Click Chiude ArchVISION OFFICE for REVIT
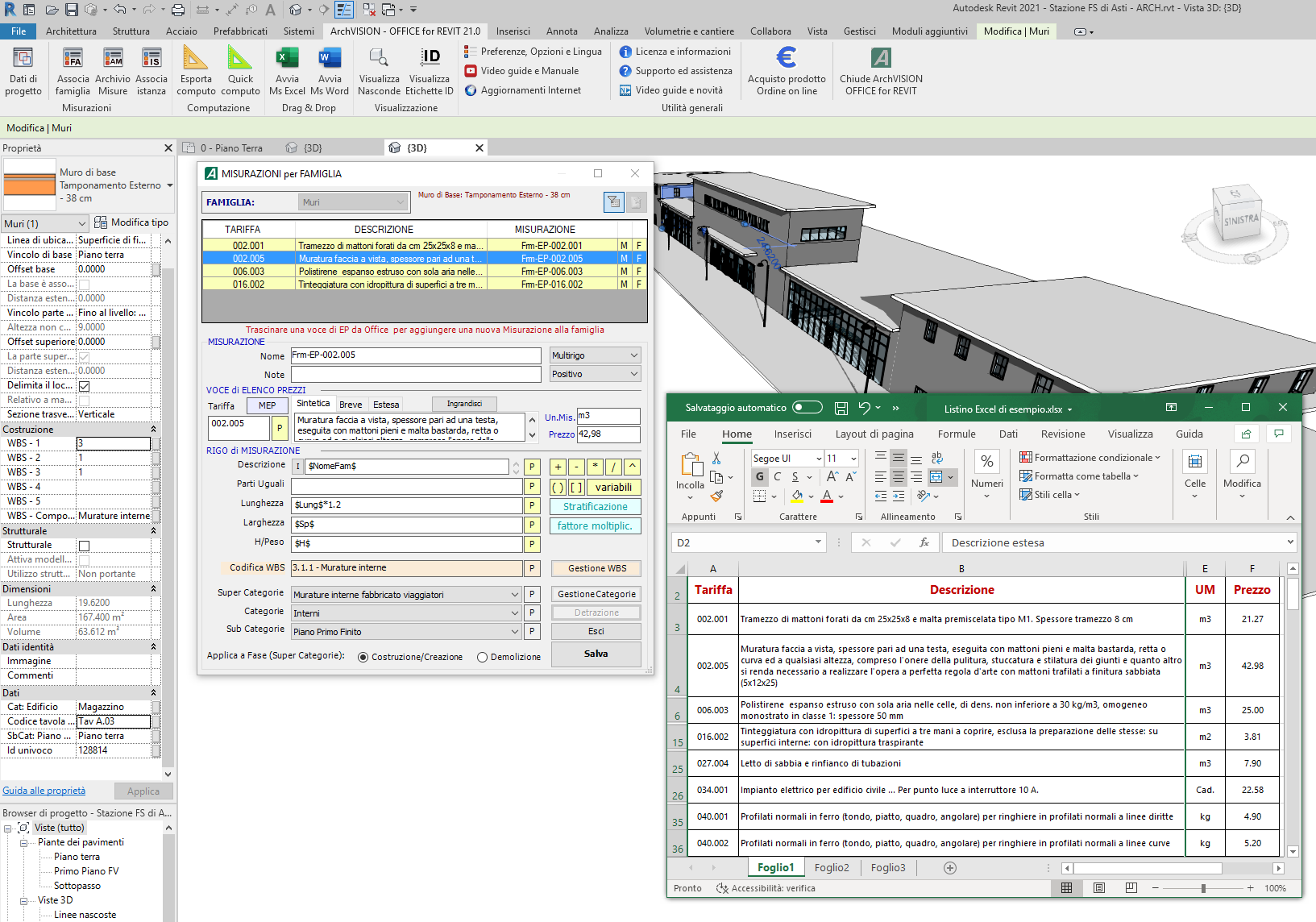The width and height of the screenshot is (1316, 922). [x=881, y=71]
